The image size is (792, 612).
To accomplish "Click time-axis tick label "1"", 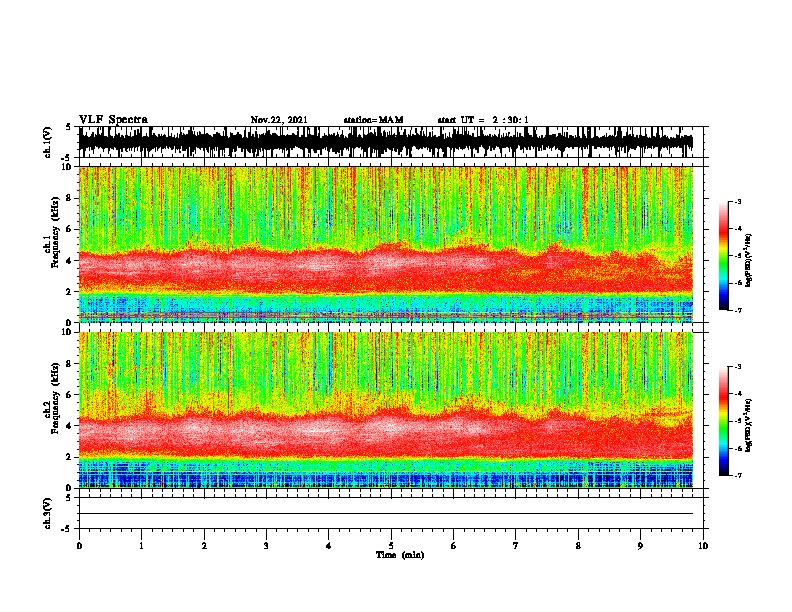I will pos(141,546).
